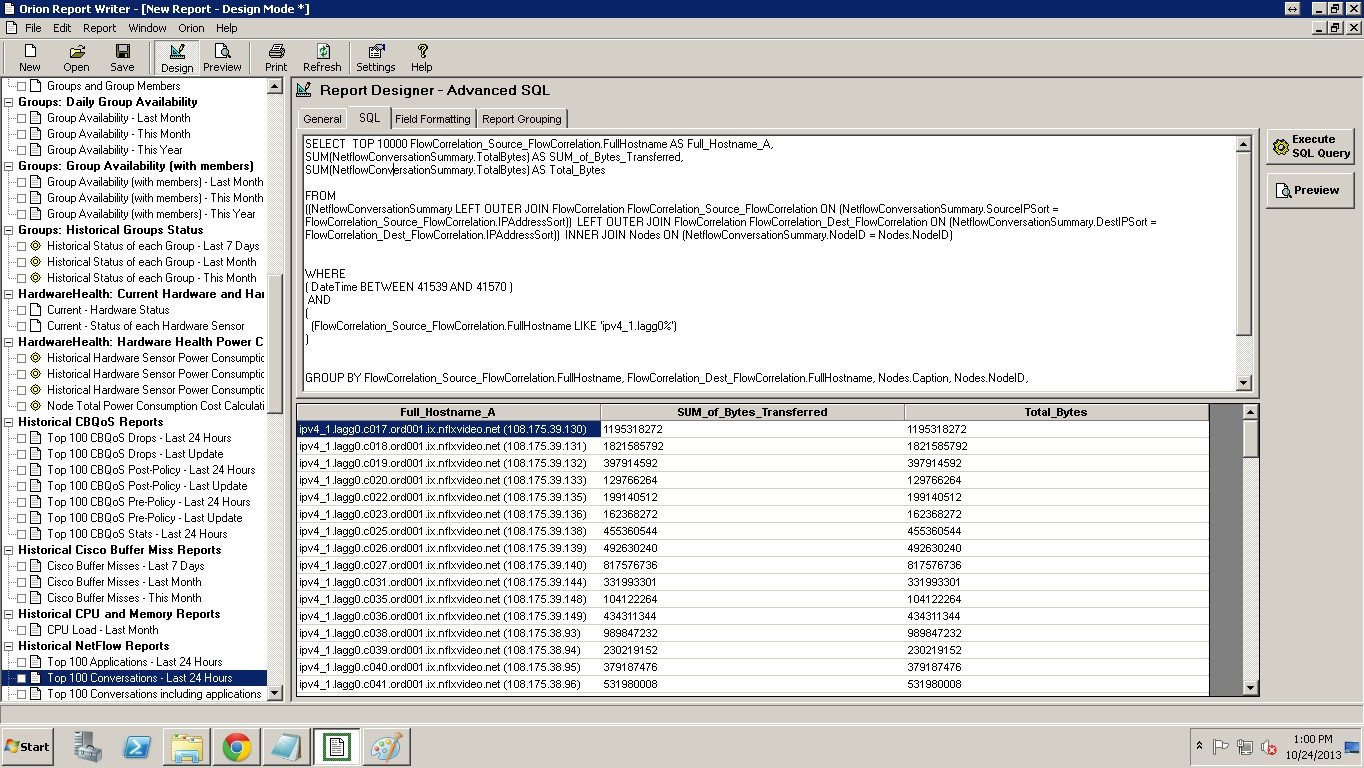Collapse Historical Cisco Buffer Miss Reports node
This screenshot has width=1364, height=768.
coord(9,550)
